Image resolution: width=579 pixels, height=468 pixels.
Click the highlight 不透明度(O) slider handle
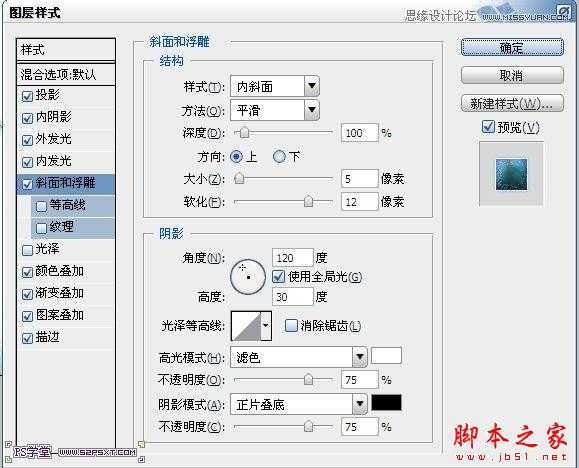308,379
